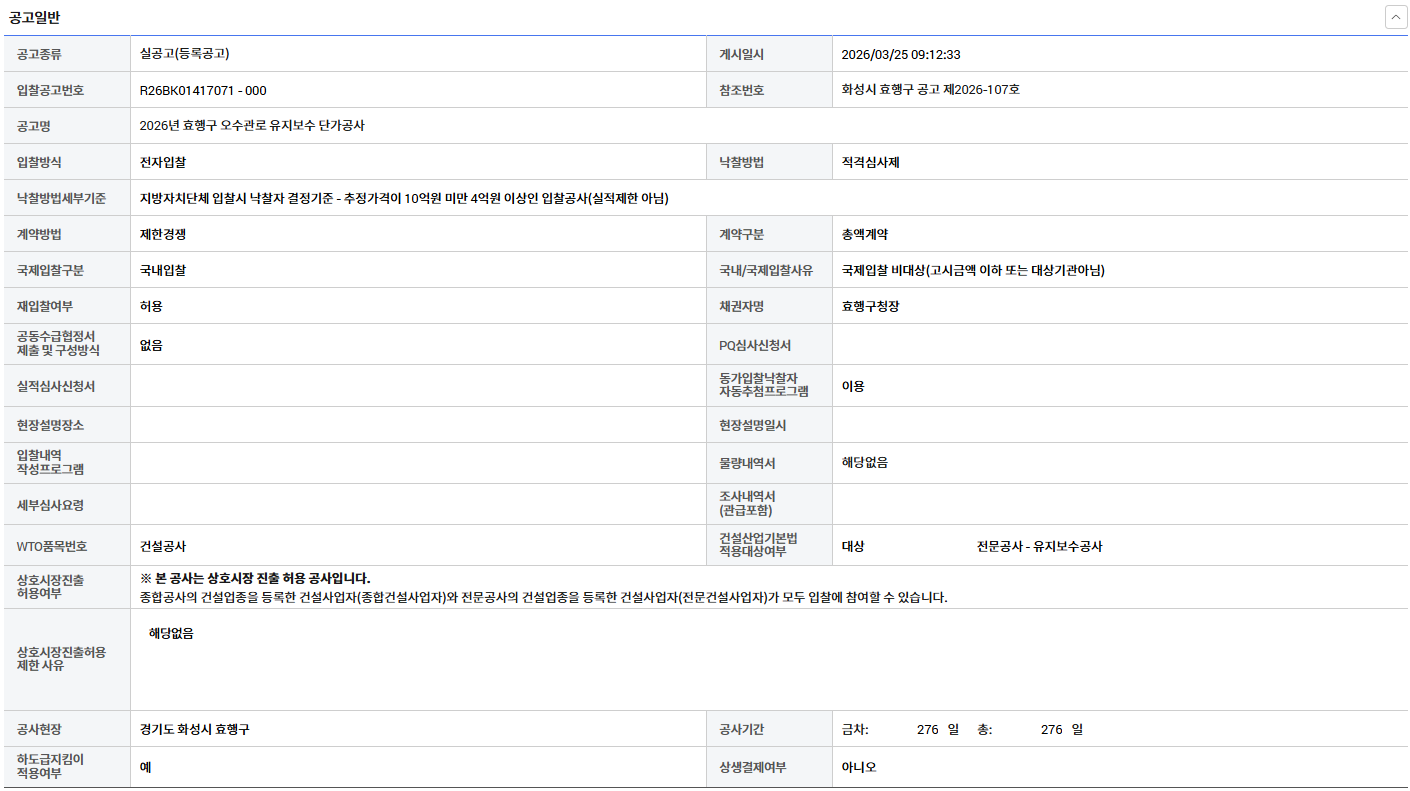Click the 공고일반 section title
This screenshot has width=1410, height=791.
(34, 17)
